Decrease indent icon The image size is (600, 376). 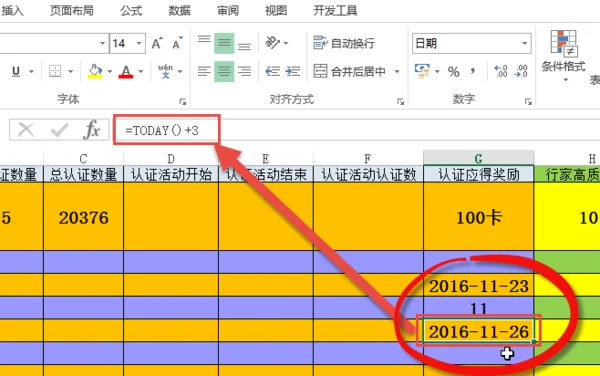[272, 71]
